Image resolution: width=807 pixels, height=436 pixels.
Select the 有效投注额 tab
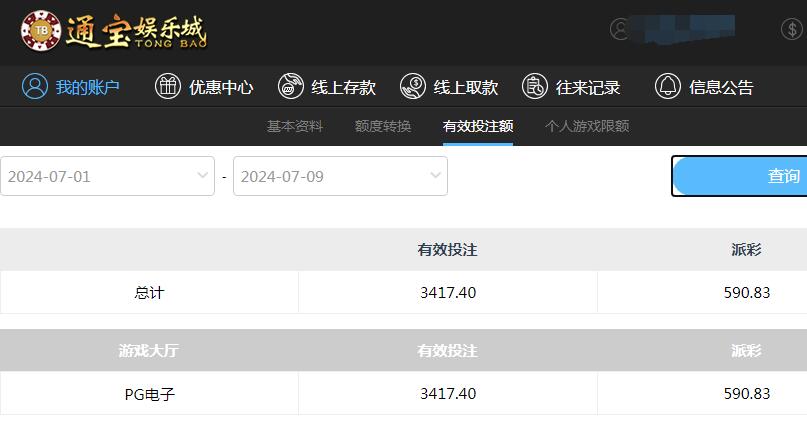pyautogui.click(x=478, y=126)
